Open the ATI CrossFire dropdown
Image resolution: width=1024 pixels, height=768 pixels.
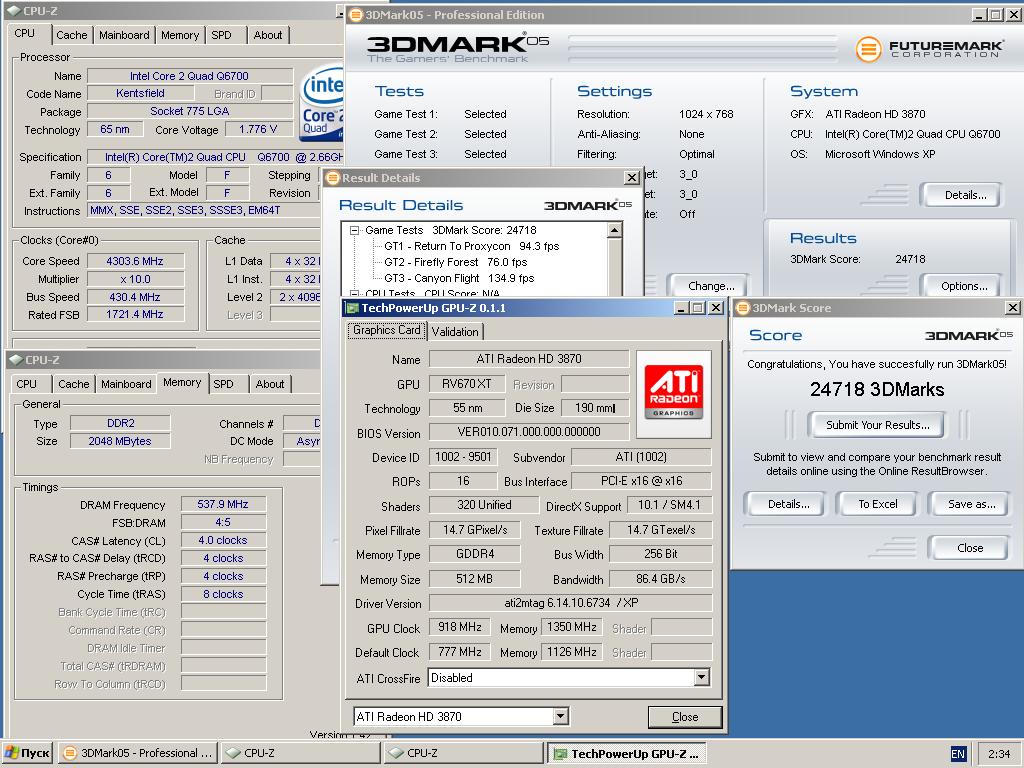[x=701, y=677]
